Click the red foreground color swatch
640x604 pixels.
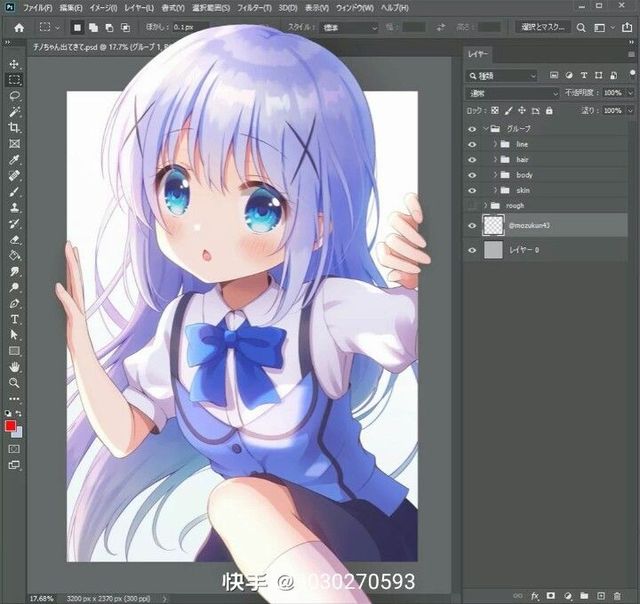10,426
